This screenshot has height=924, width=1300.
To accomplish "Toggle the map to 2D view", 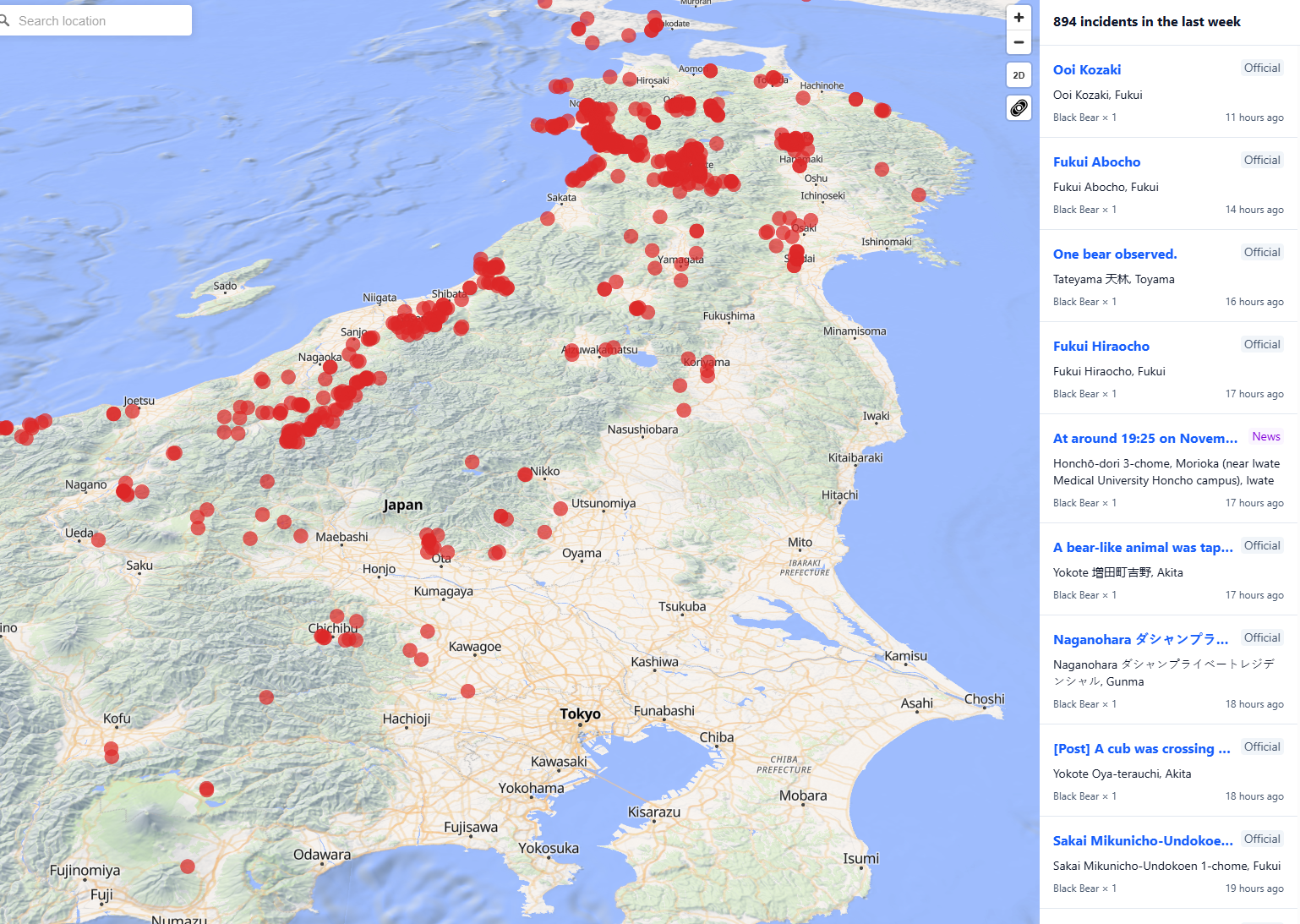I will 1019,75.
